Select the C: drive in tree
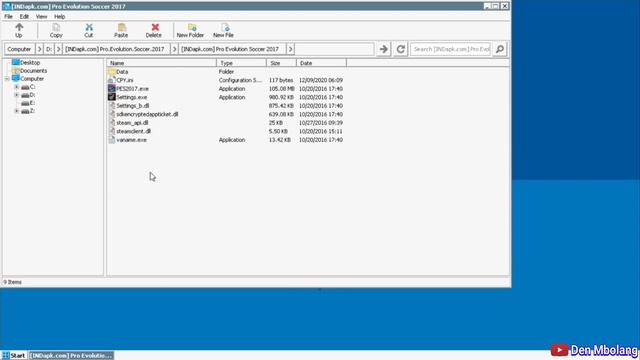 click(28, 87)
